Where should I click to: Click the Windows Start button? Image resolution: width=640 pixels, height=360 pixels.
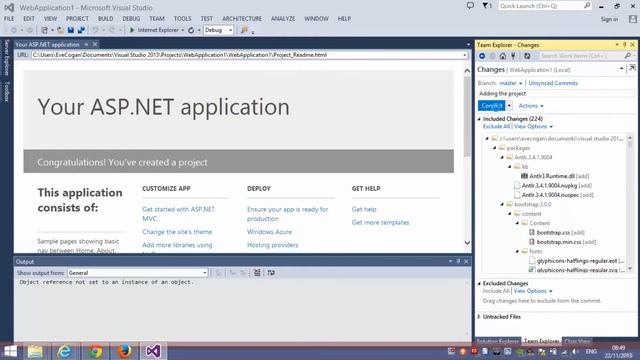(10, 351)
